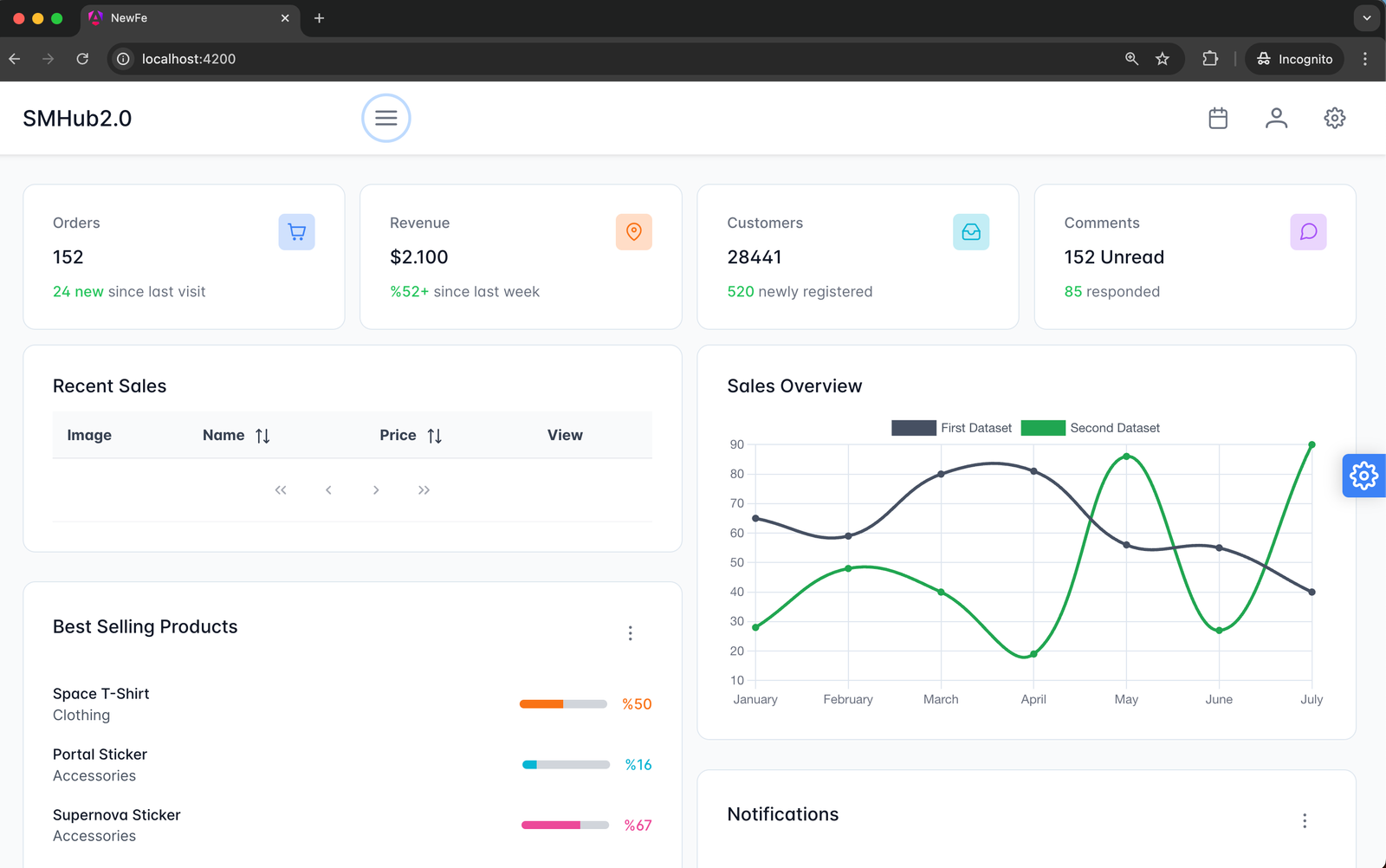Click the Customers inbox icon

click(x=971, y=232)
